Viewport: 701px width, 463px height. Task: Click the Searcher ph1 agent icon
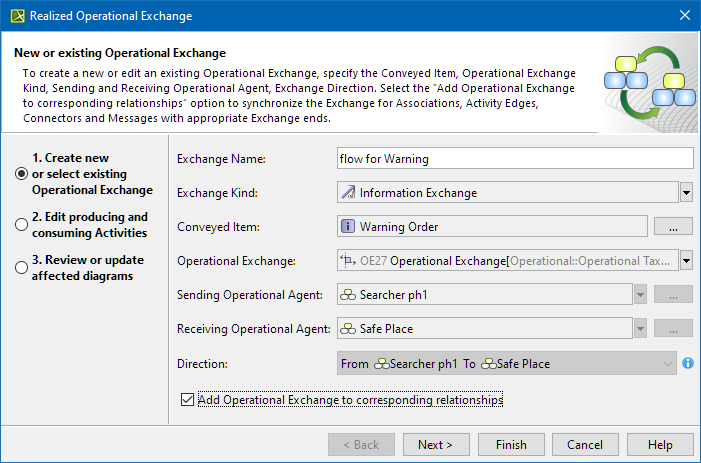[349, 295]
